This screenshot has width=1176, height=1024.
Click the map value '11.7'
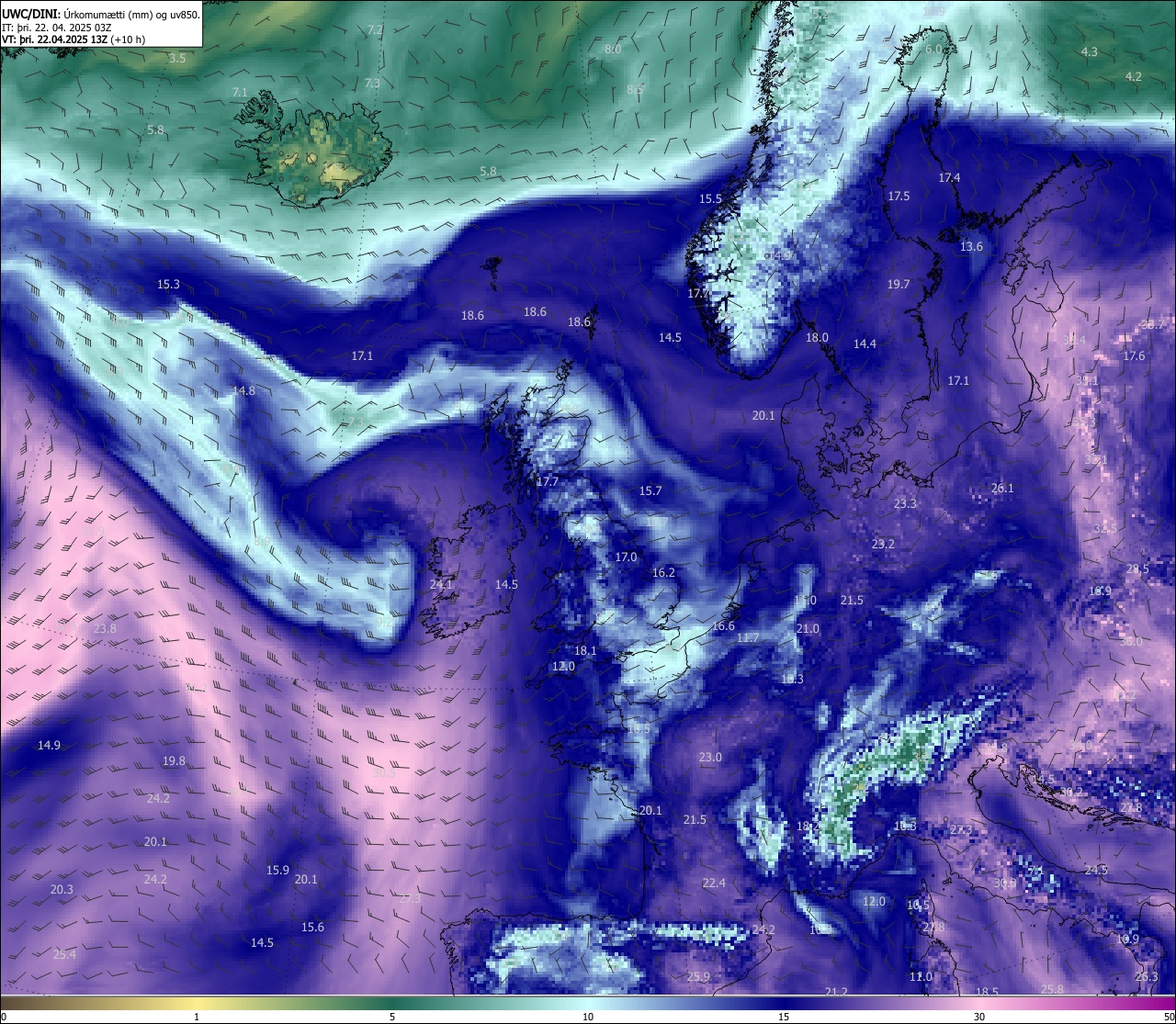748,637
